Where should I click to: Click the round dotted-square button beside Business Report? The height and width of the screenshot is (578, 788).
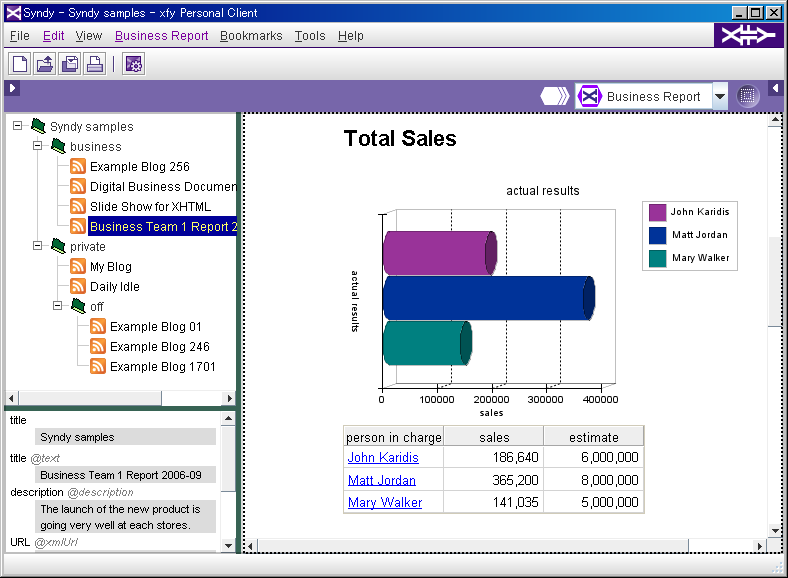(748, 96)
